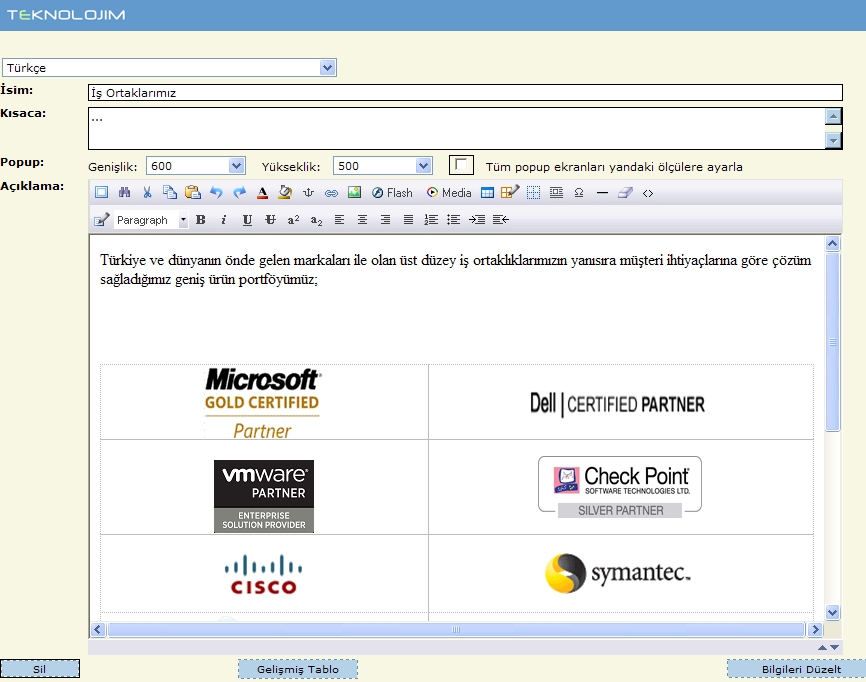
Task: Insert form or text box layout icon
Action: [556, 193]
